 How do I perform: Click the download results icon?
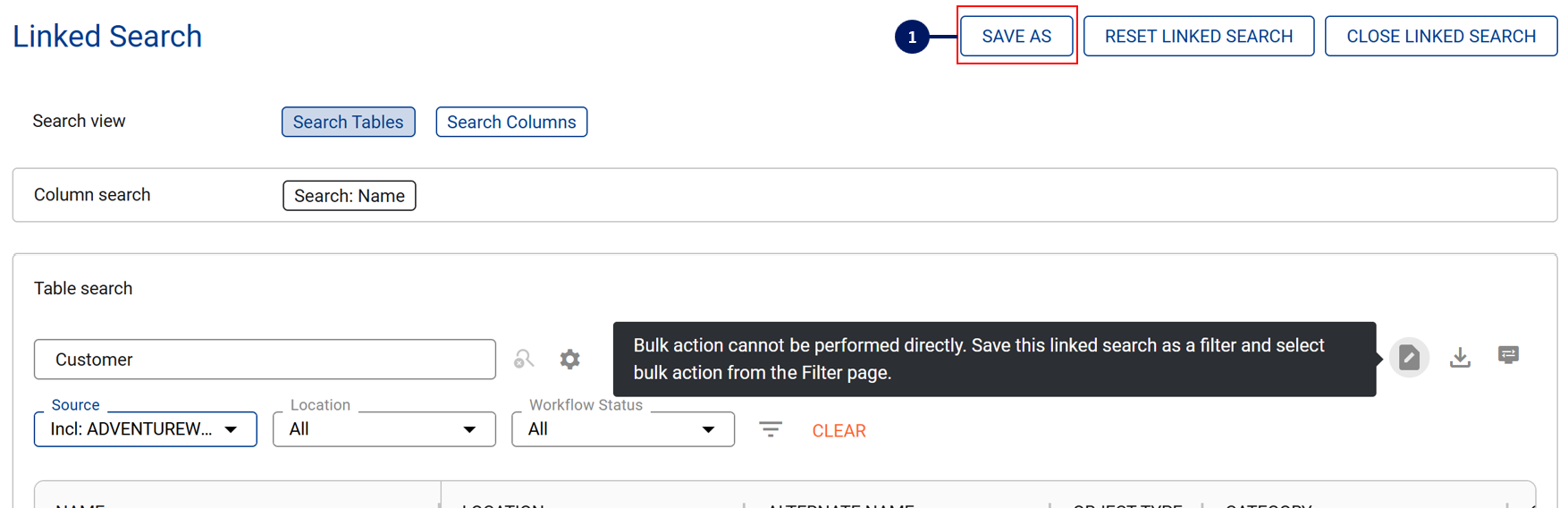point(1460,358)
